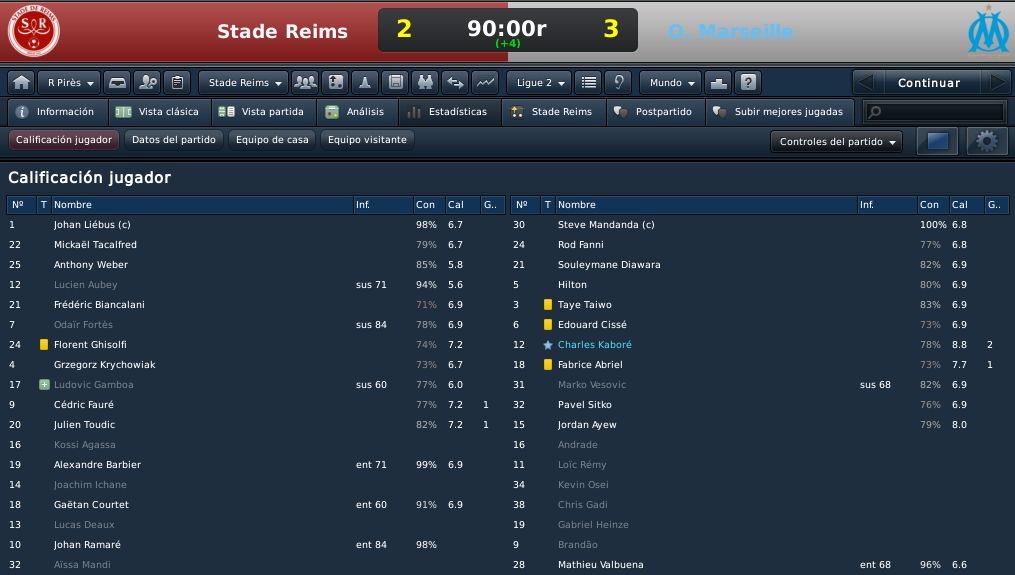Image resolution: width=1015 pixels, height=575 pixels.
Task: Open the squad players icon
Action: pos(305,83)
